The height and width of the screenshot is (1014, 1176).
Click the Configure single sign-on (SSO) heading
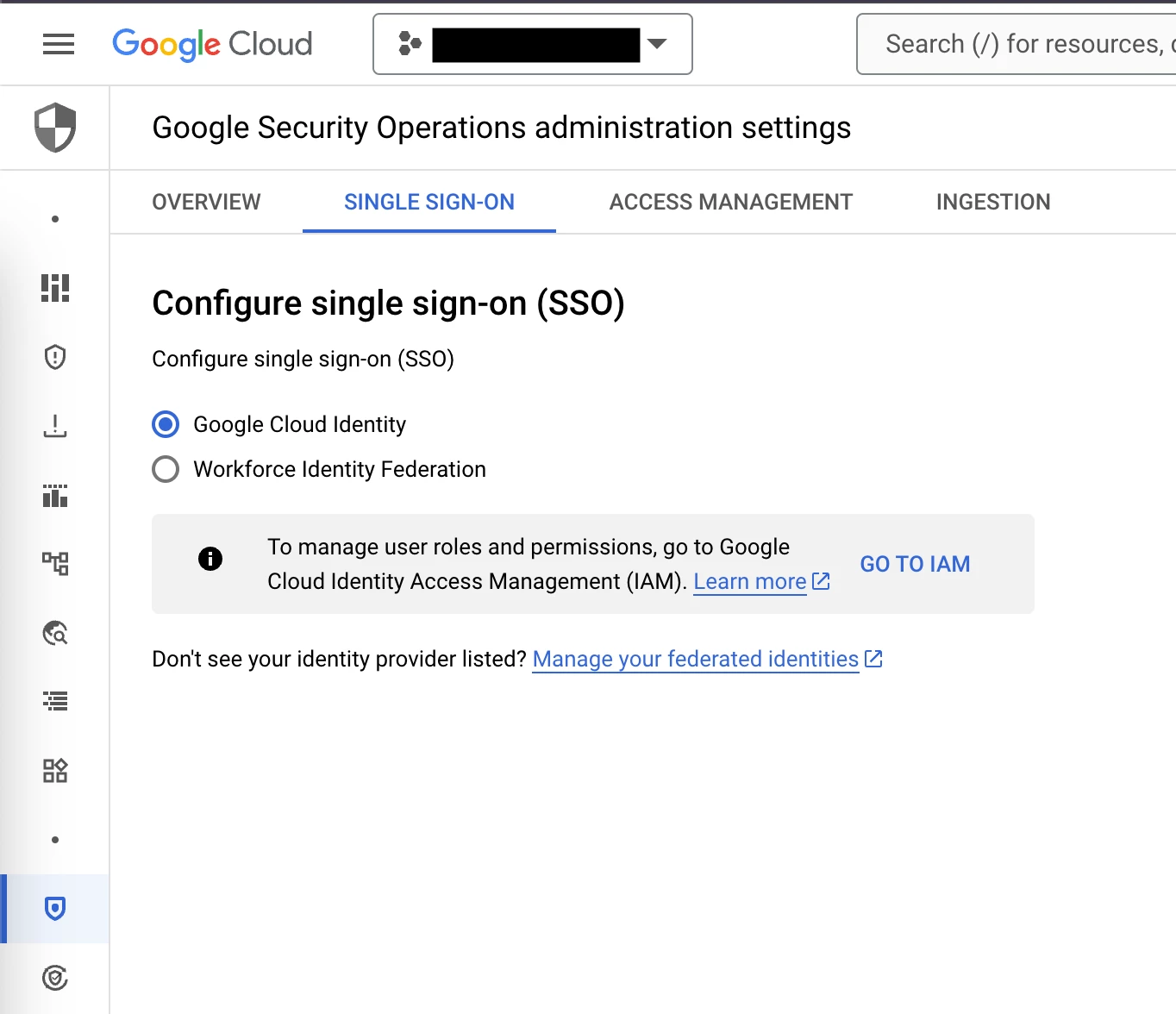pyautogui.click(x=388, y=304)
